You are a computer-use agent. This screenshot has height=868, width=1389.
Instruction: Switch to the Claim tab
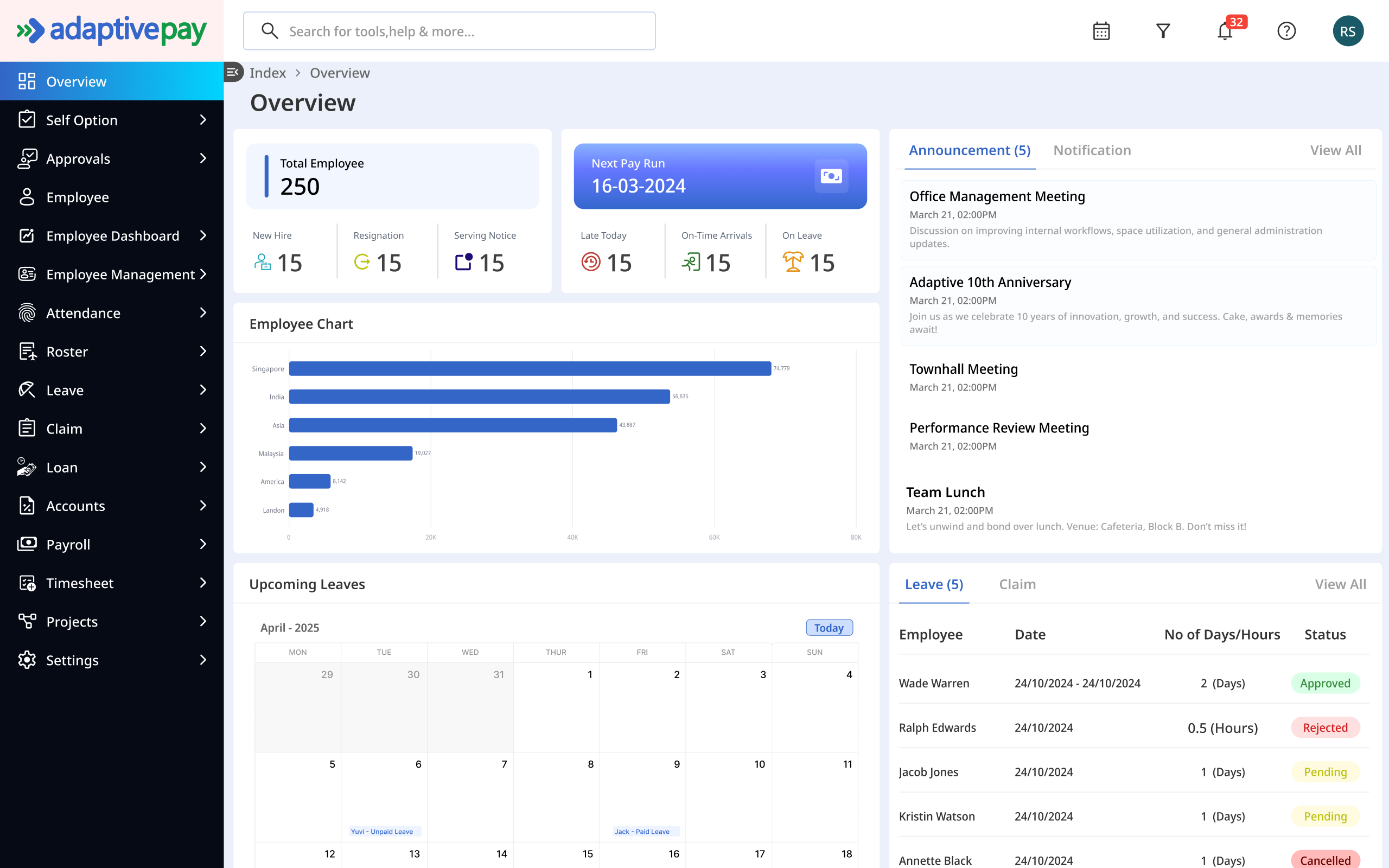click(x=1017, y=584)
